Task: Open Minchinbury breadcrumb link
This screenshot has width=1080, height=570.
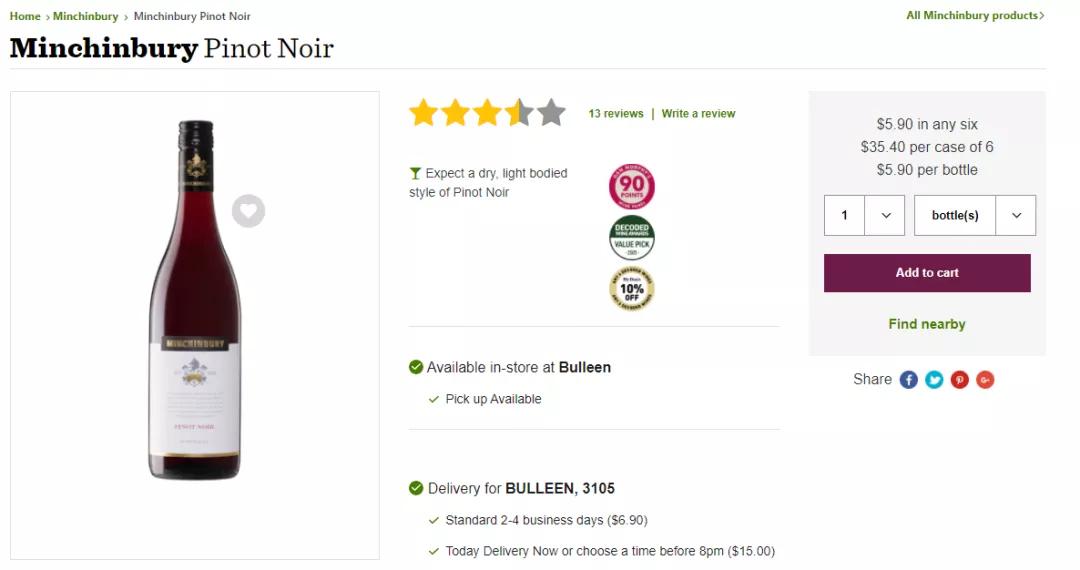Action: click(85, 17)
